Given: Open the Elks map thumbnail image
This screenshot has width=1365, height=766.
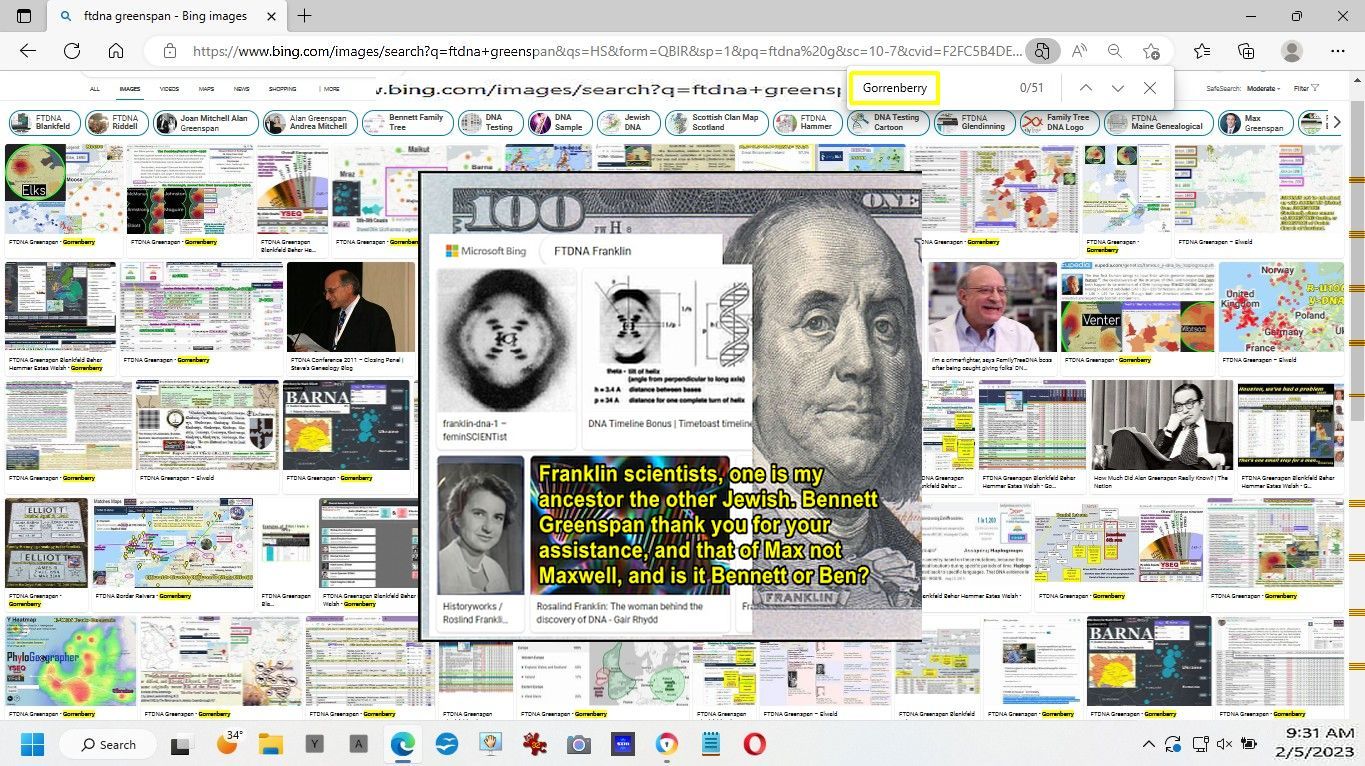Looking at the screenshot, I should 63,189.
